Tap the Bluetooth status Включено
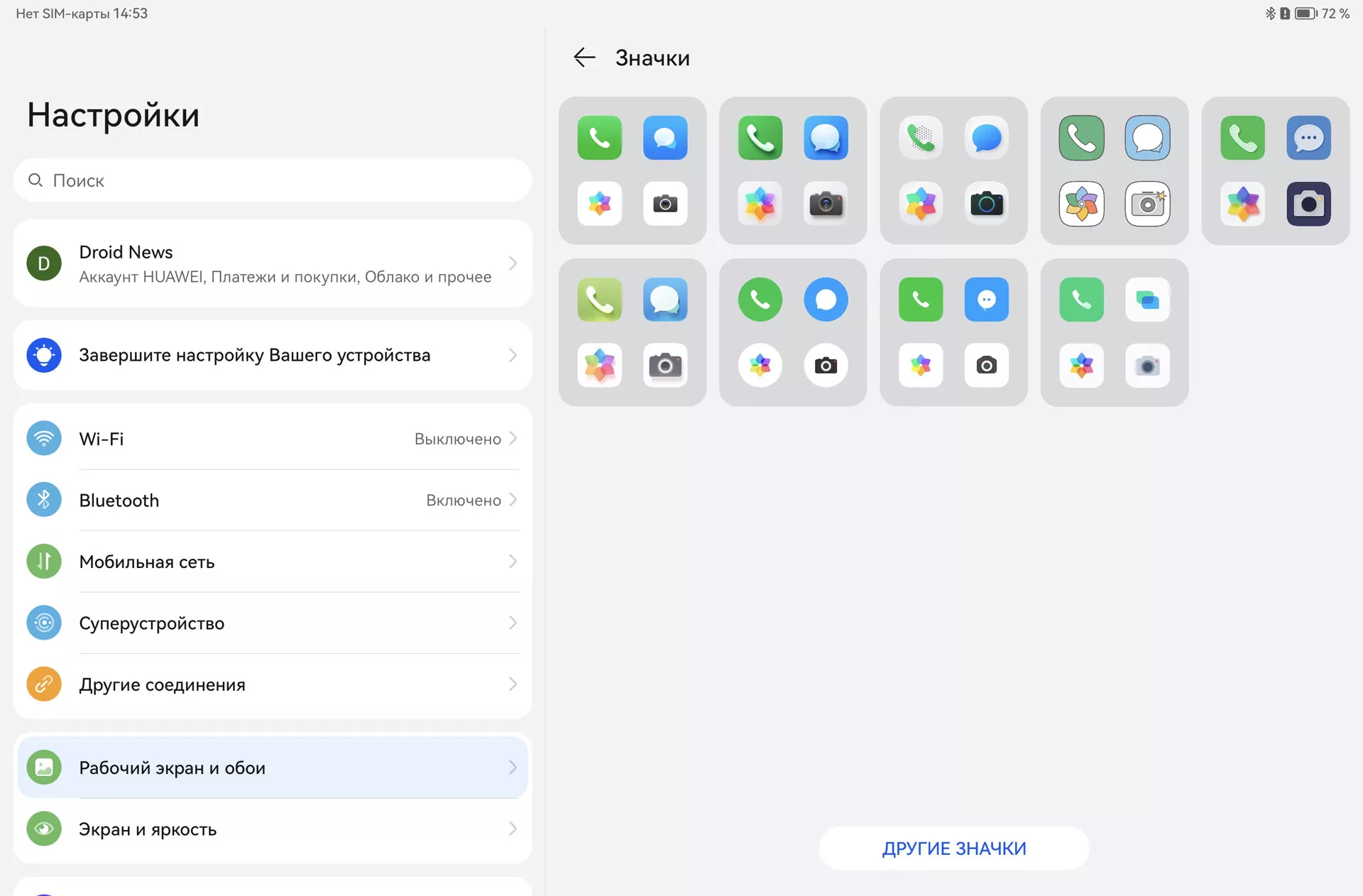1363x896 pixels. click(464, 501)
